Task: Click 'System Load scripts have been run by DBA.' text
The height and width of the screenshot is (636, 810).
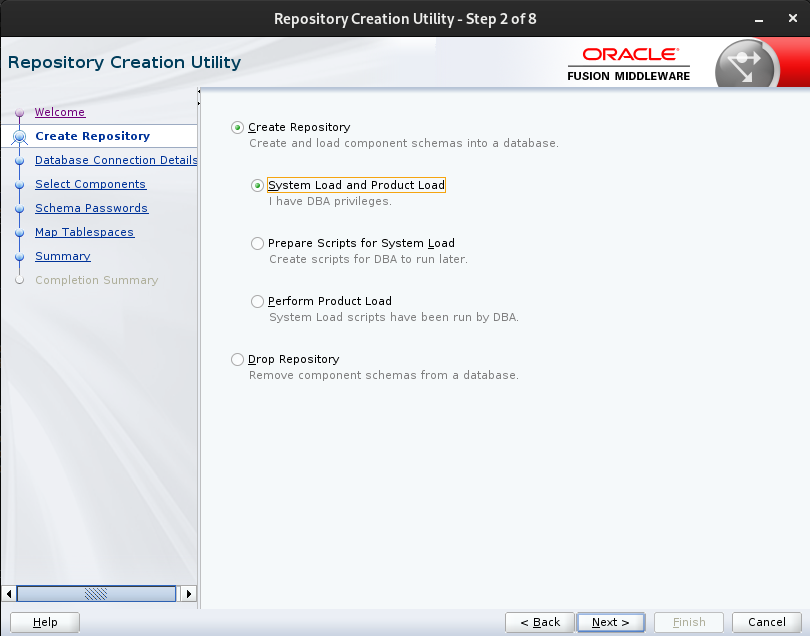Action: pyautogui.click(x=394, y=317)
